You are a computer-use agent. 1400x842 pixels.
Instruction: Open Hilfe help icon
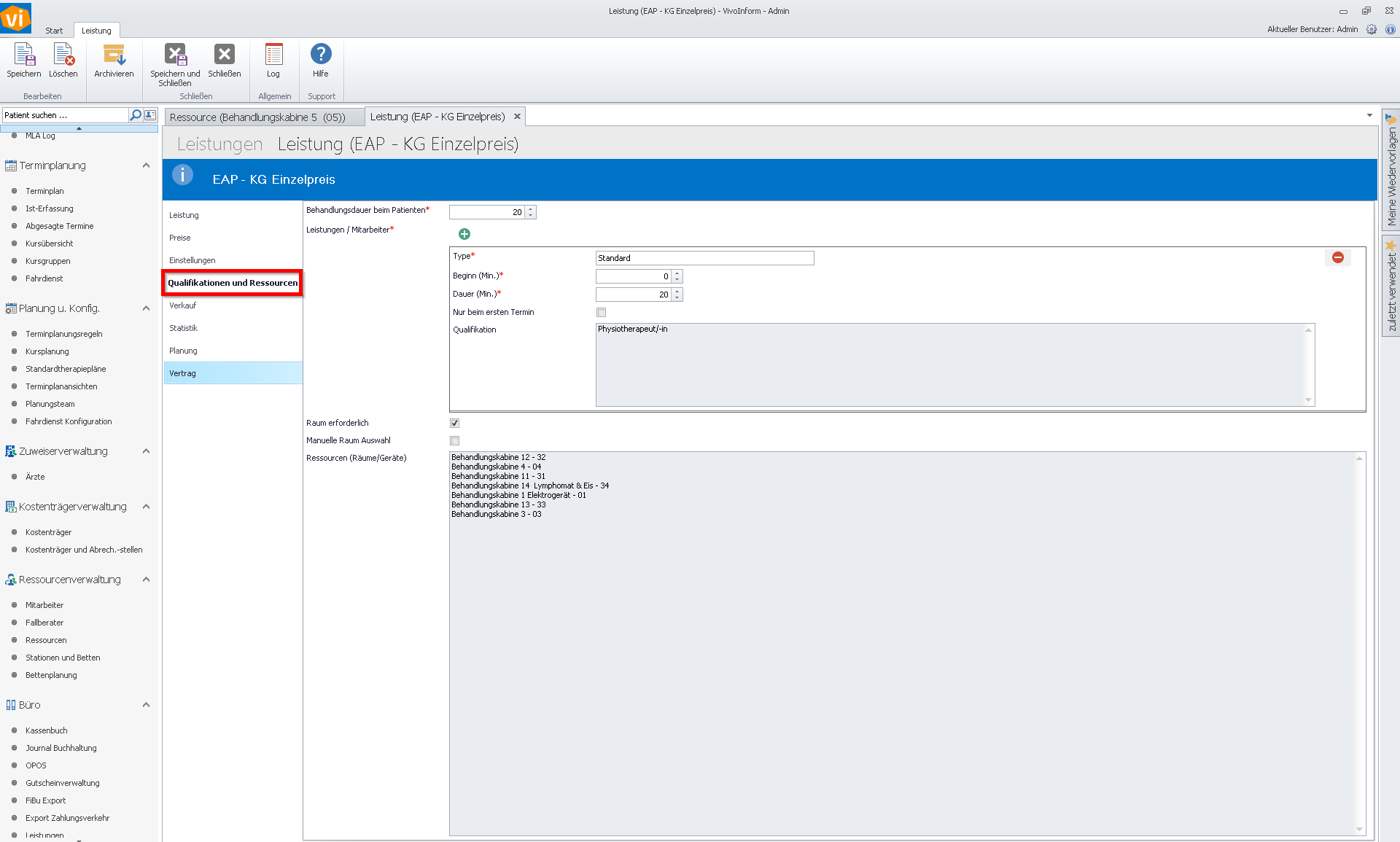pyautogui.click(x=321, y=55)
